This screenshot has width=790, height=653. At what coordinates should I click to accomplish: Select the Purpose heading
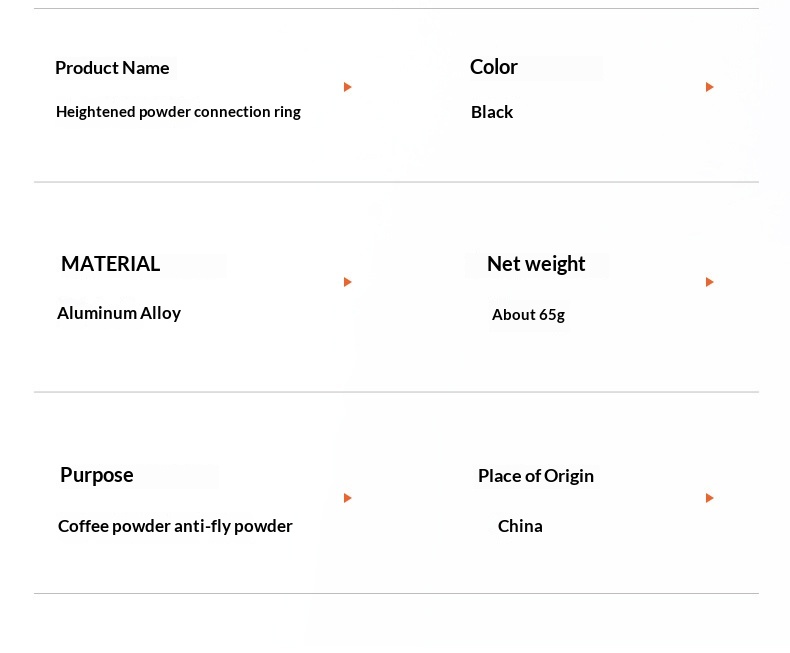(x=97, y=475)
